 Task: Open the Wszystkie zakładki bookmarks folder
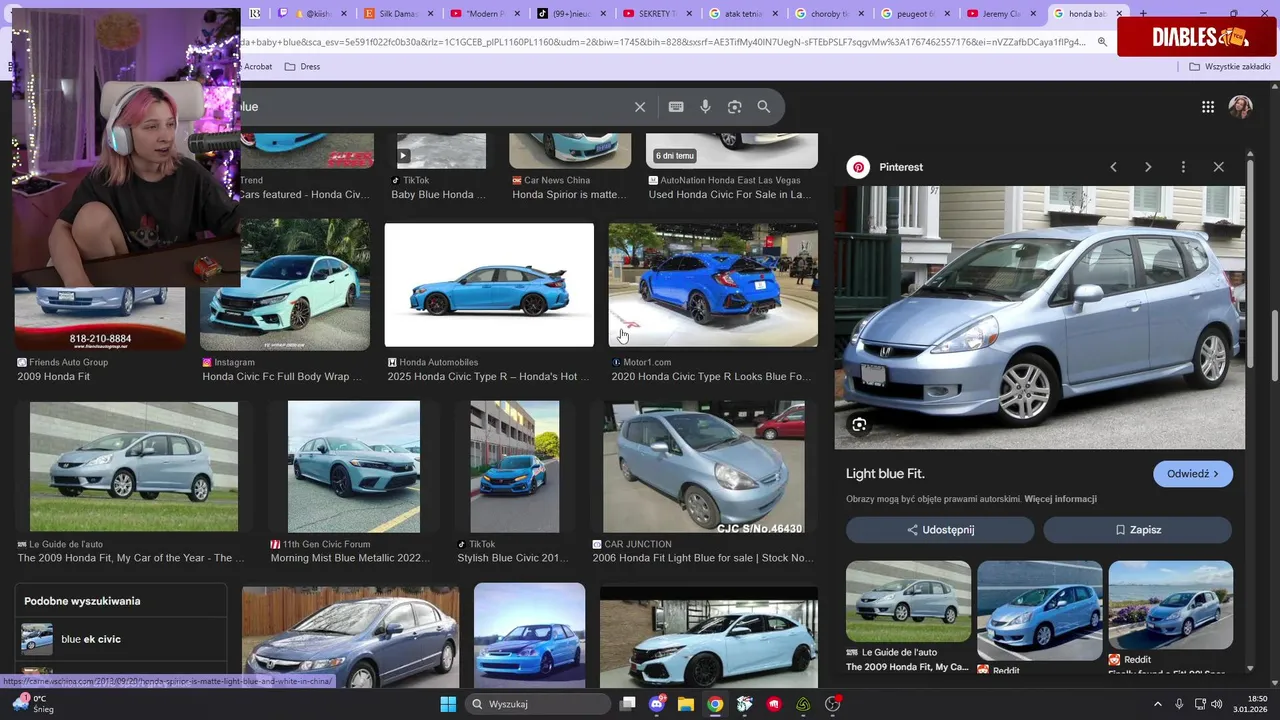(x=1229, y=67)
